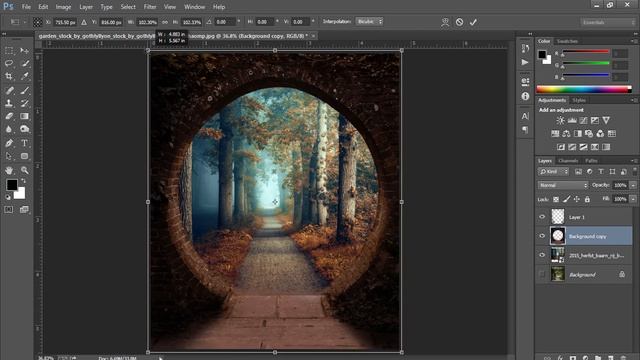Viewport: 640px width, 360px height.
Task: Swap foreground and background colors
Action: [x=23, y=181]
